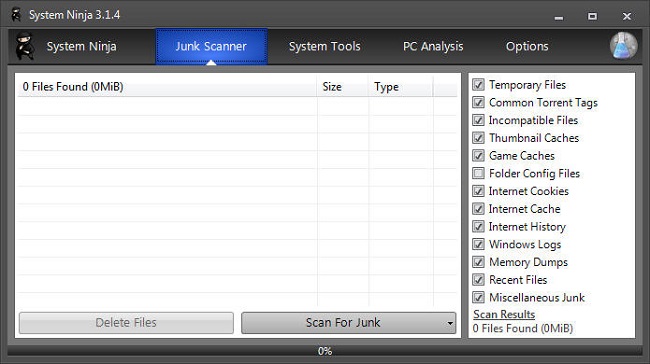Expand the Scan For Junk dropdown arrow

tap(450, 323)
